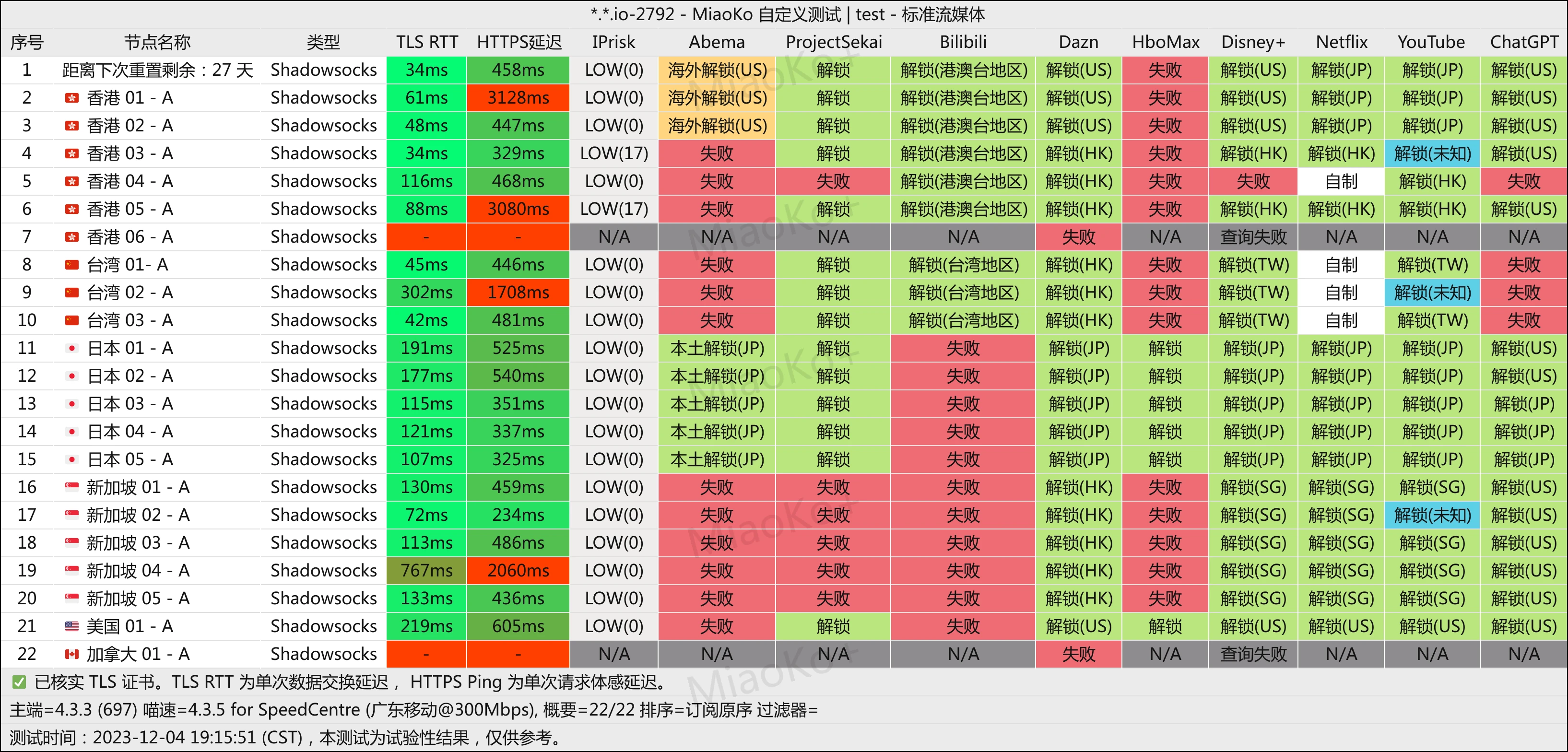The height and width of the screenshot is (752, 1568).
Task: Click the Japan flag beside 日本 05 - A
Action: 72,459
